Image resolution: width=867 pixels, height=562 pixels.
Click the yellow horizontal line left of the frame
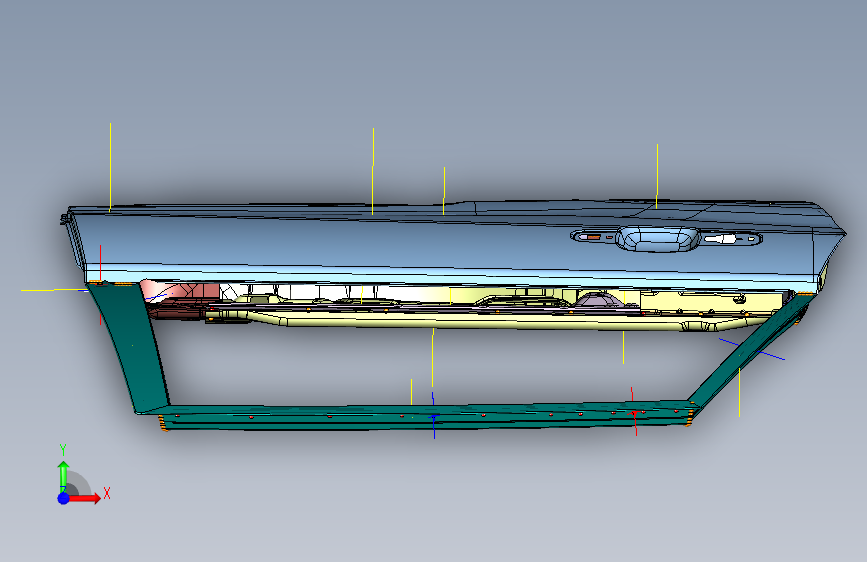coord(54,290)
